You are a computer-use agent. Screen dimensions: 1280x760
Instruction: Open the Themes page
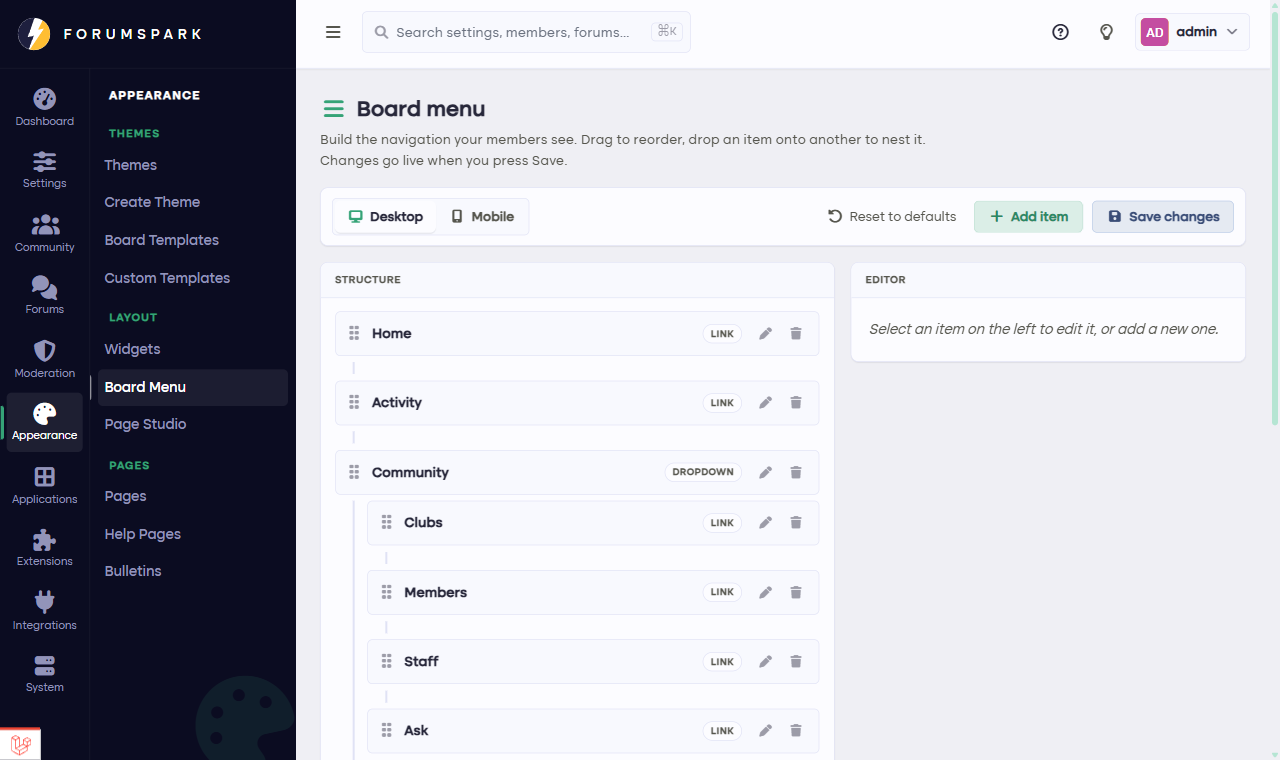click(131, 165)
